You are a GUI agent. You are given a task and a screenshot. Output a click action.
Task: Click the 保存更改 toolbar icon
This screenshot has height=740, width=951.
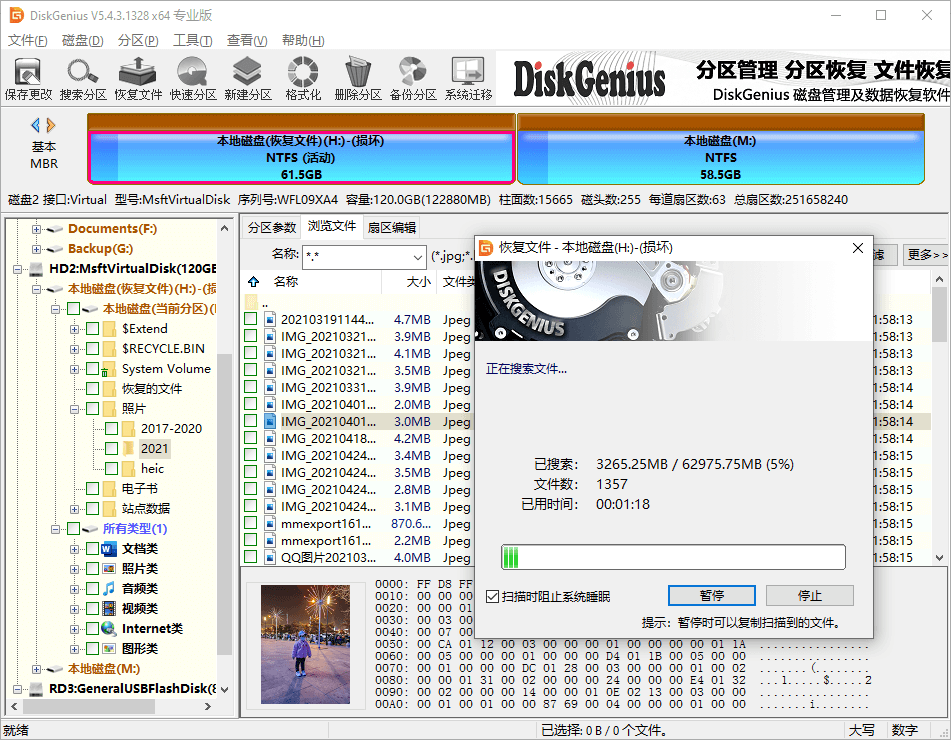28,78
